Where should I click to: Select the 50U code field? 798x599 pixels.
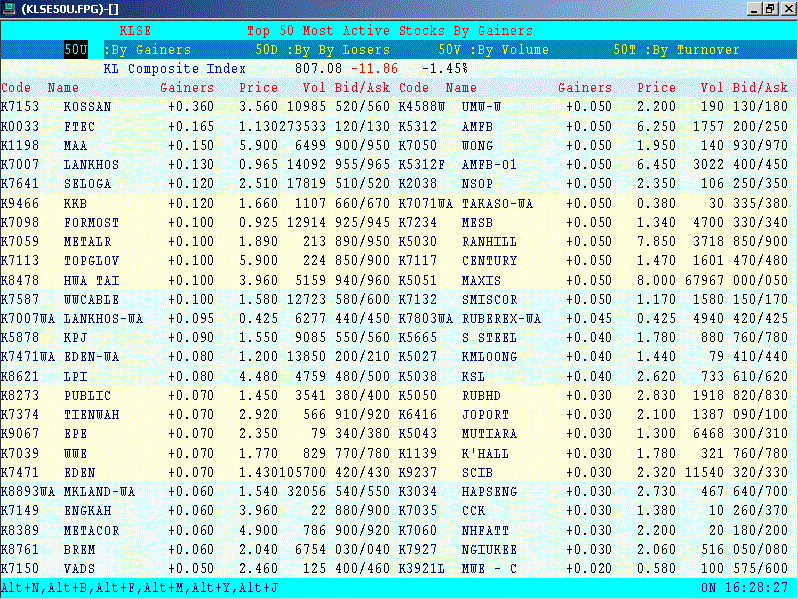(x=76, y=50)
